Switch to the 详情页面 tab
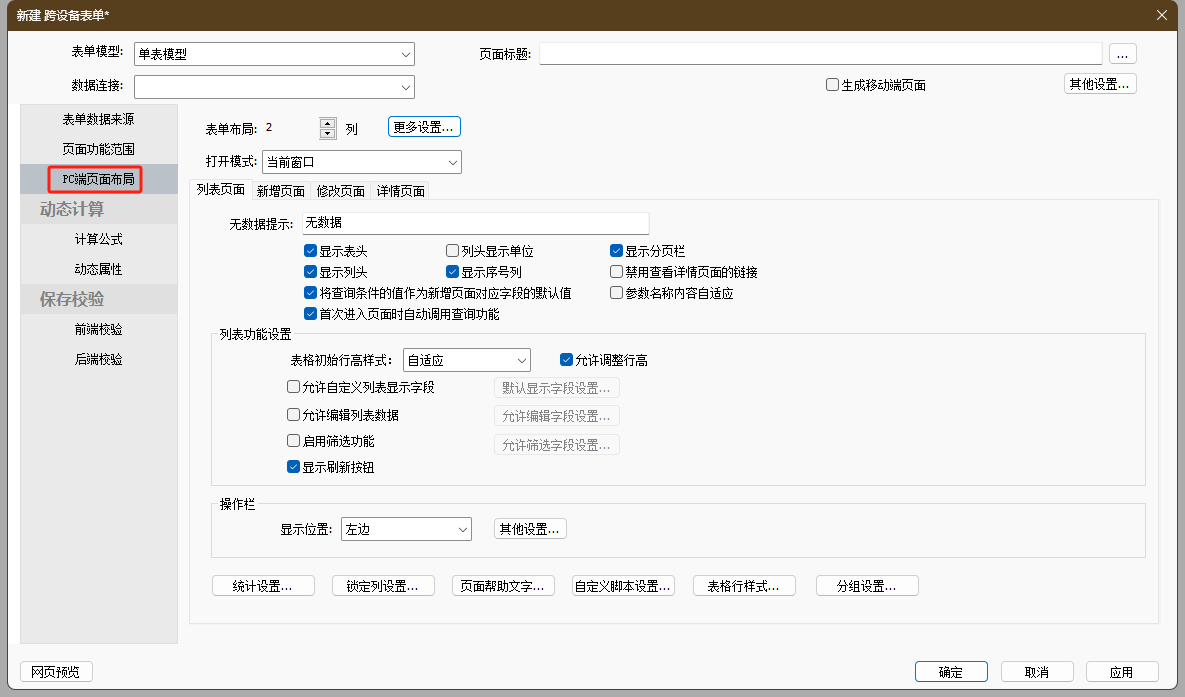This screenshot has width=1185, height=697. pyautogui.click(x=400, y=191)
